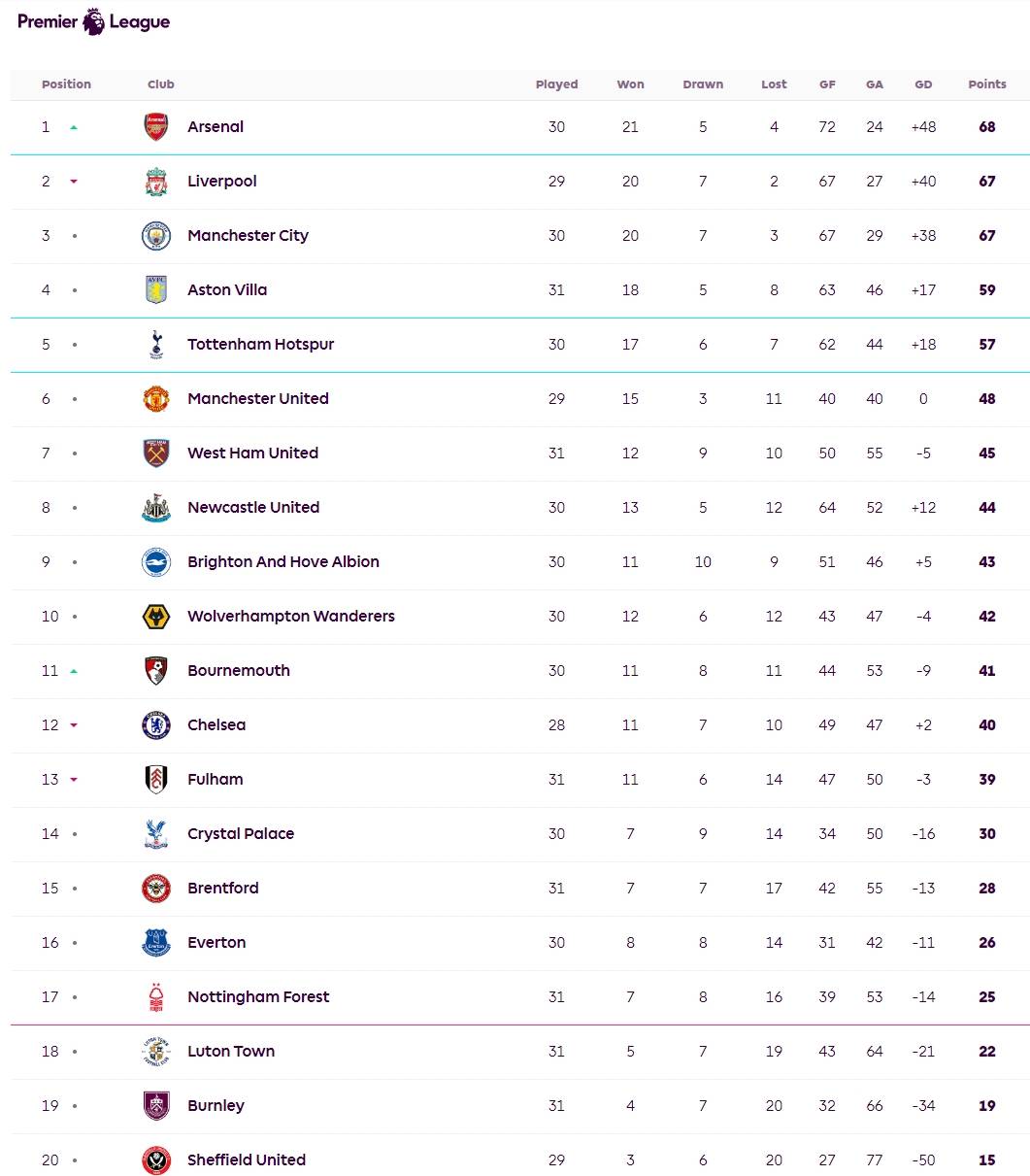Expand Liverpool's red down-arrow indicator

(x=74, y=182)
